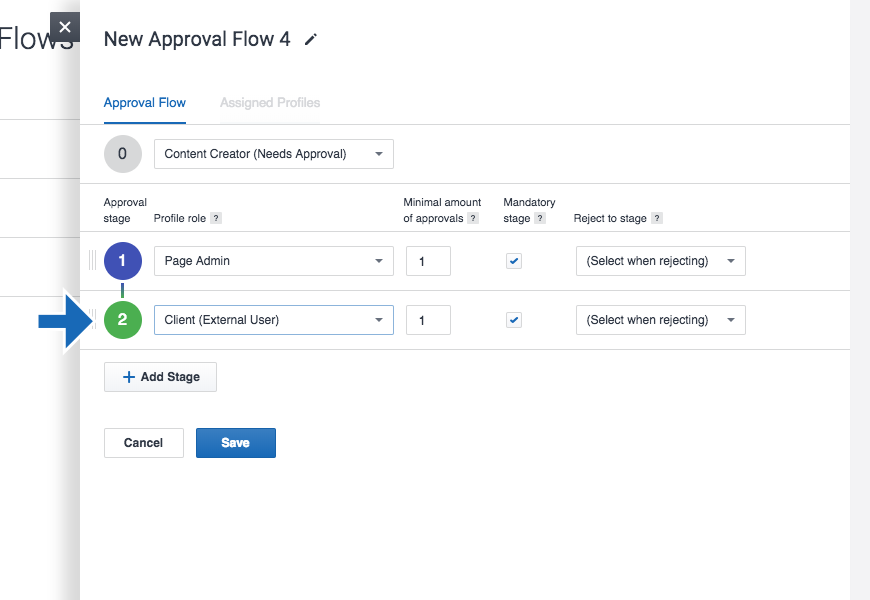This screenshot has height=600, width=870.
Task: Toggle Mandatory stage checkbox for Page Admin
Action: point(513,260)
